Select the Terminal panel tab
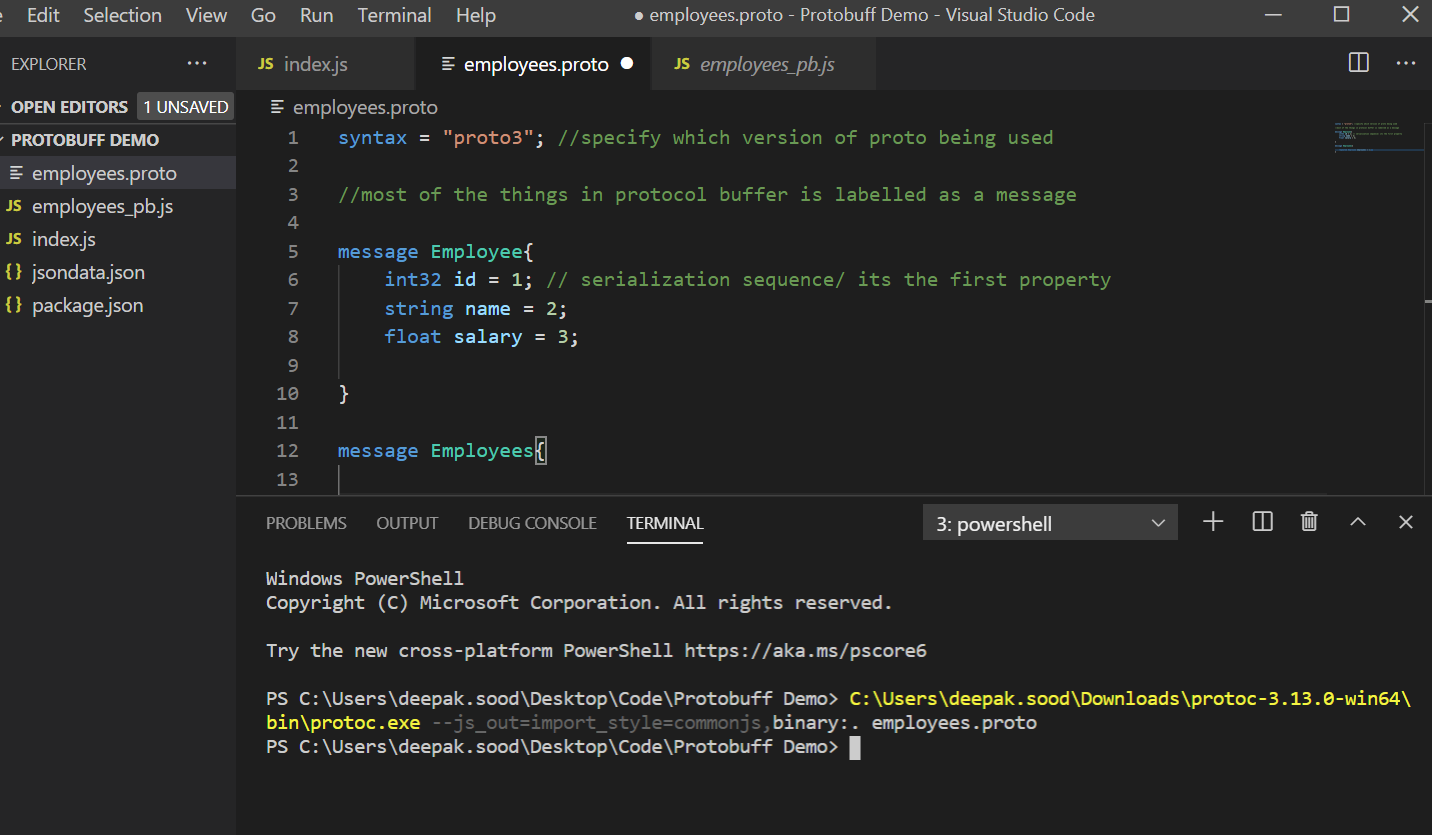Viewport: 1432px width, 835px height. (665, 523)
